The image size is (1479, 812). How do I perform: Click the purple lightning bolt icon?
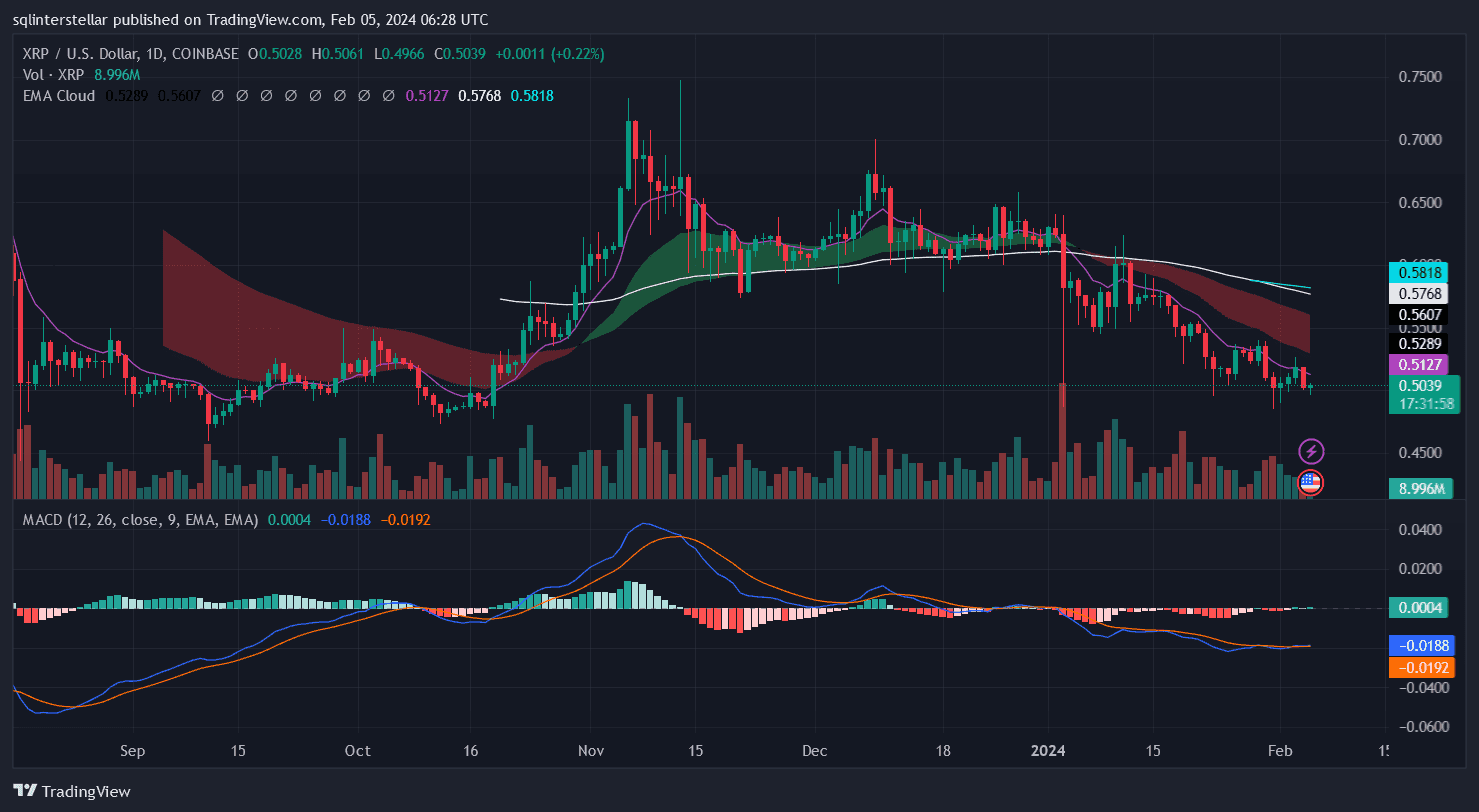[1310, 451]
